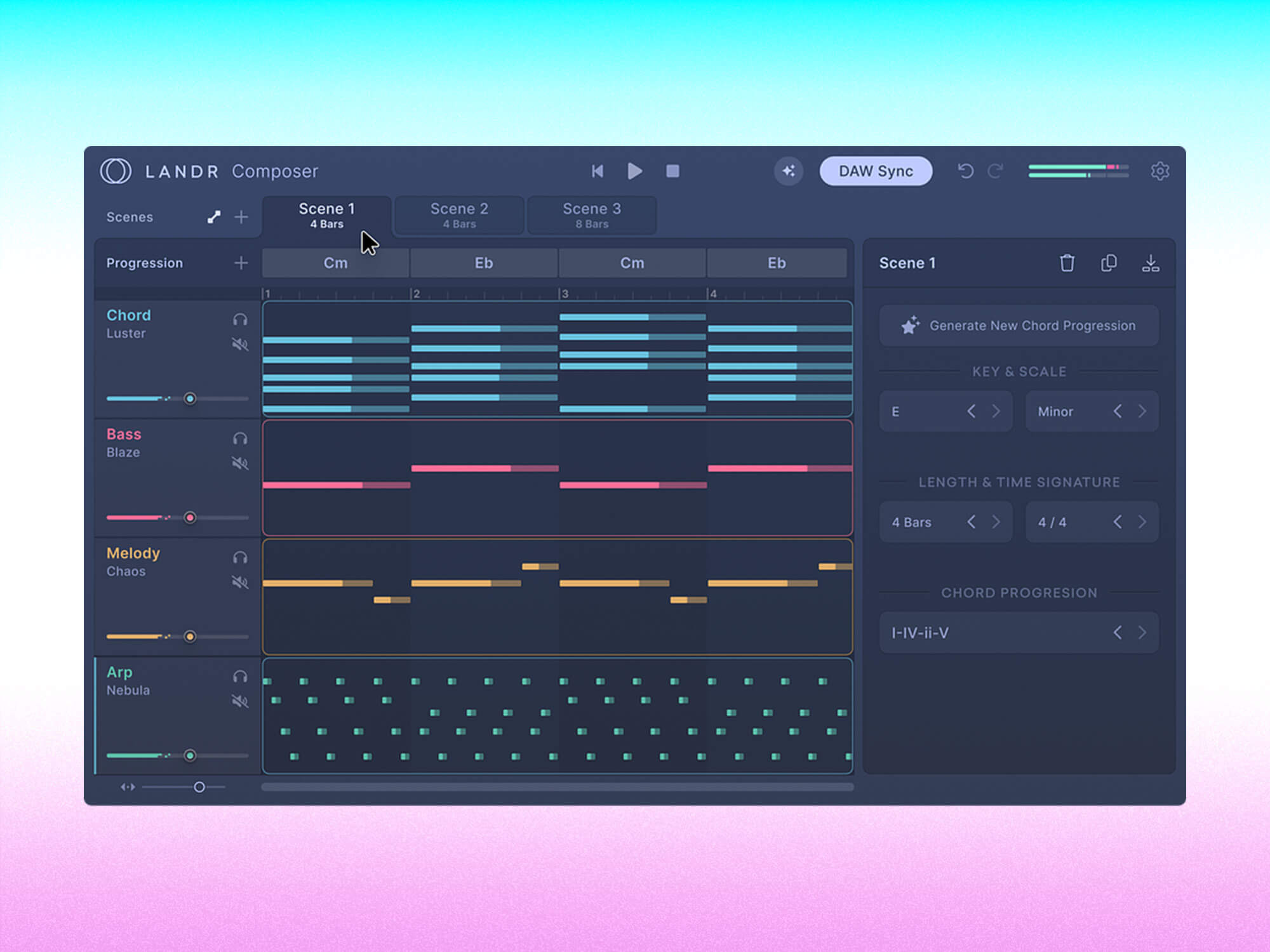The width and height of the screenshot is (1270, 952).
Task: Expand scenes view with diagonal arrow icon
Action: coord(214,217)
